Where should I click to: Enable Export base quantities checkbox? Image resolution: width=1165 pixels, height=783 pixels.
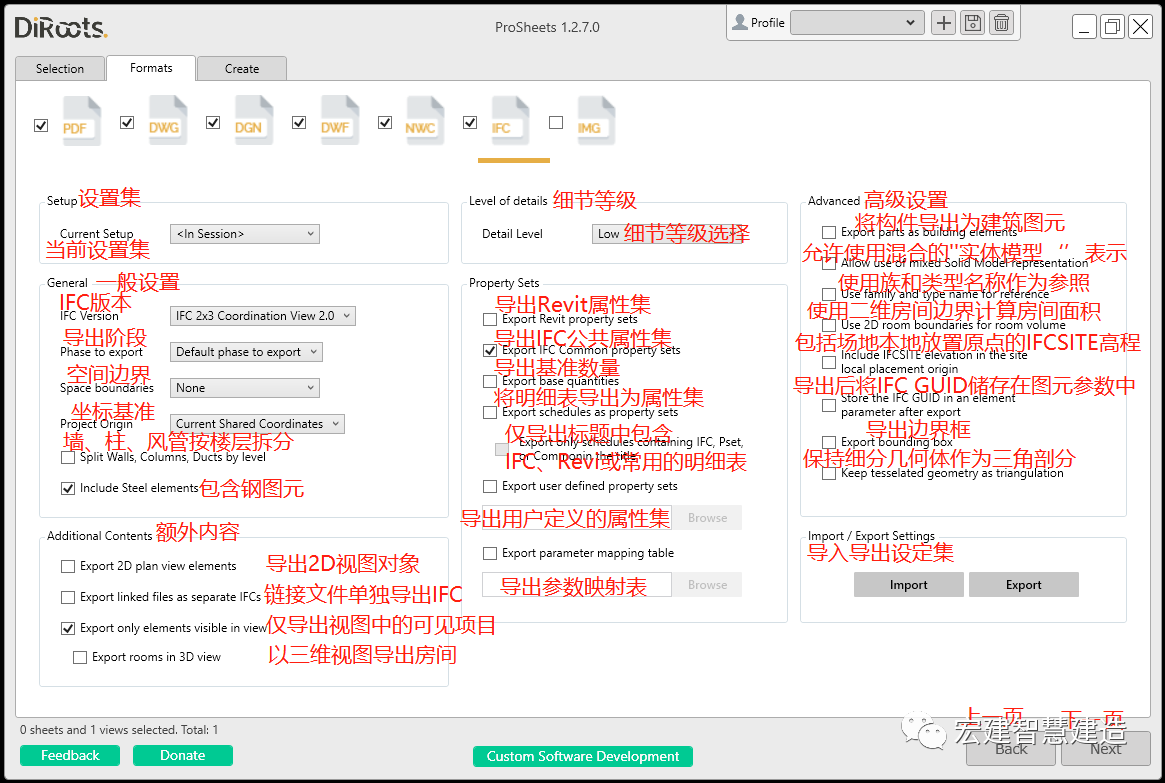point(490,381)
